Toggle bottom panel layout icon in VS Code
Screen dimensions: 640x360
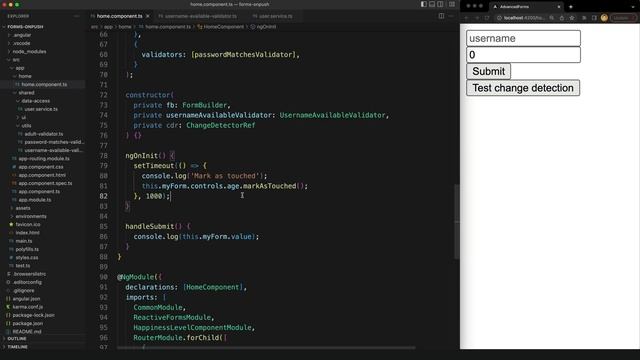click(x=432, y=4)
